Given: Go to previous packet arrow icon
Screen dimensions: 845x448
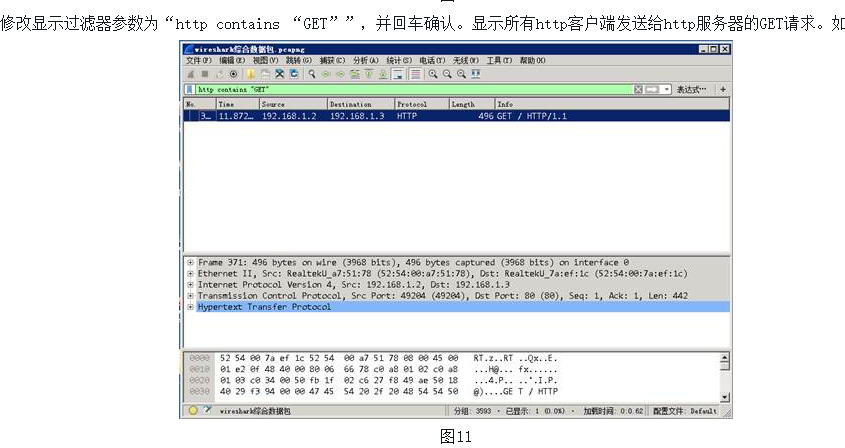Looking at the screenshot, I should [326, 74].
